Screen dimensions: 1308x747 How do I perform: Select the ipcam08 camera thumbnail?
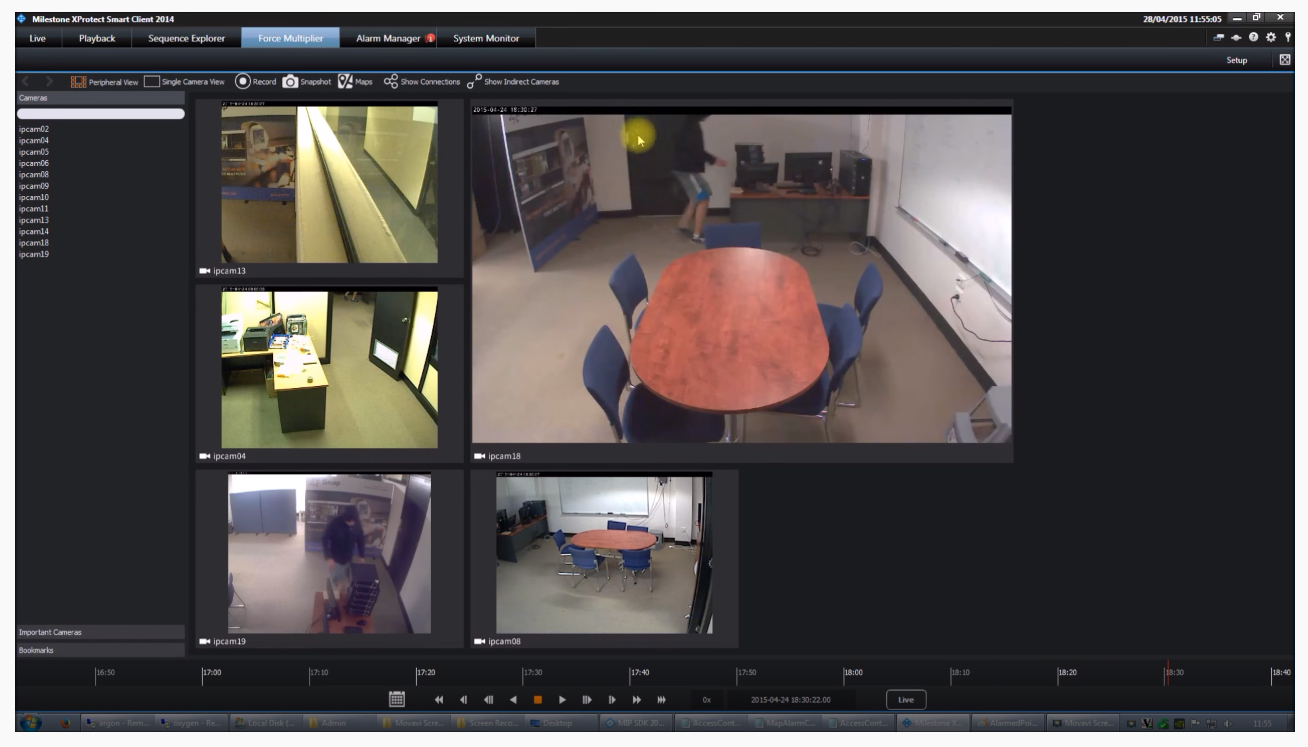[x=604, y=552]
